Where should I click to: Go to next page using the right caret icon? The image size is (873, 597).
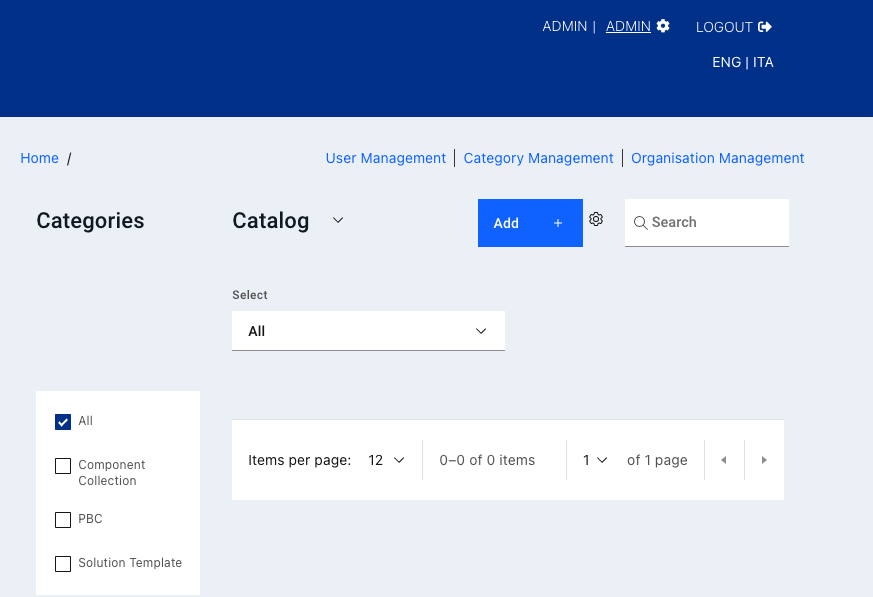[x=764, y=459]
